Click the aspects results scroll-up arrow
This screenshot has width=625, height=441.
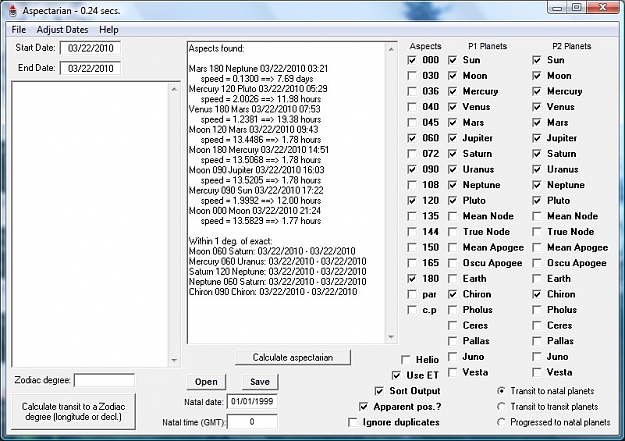tap(391, 49)
